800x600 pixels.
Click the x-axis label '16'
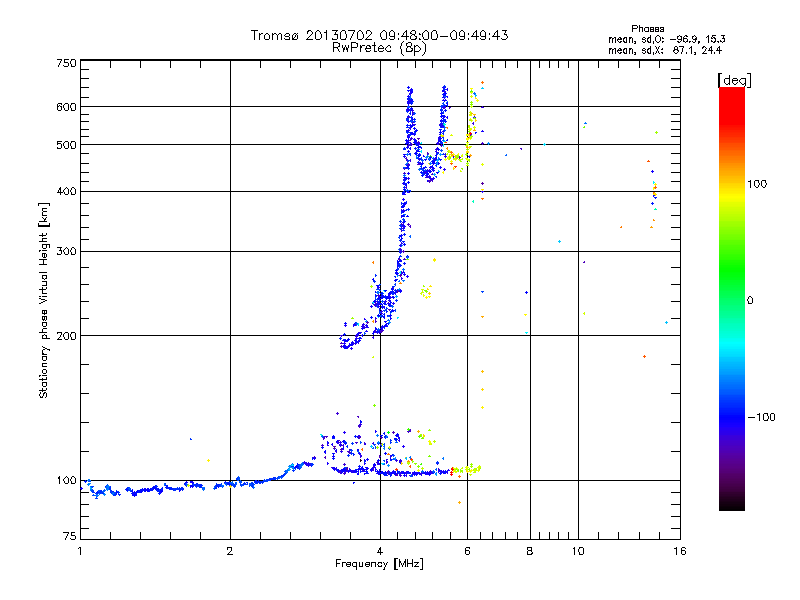[680, 551]
